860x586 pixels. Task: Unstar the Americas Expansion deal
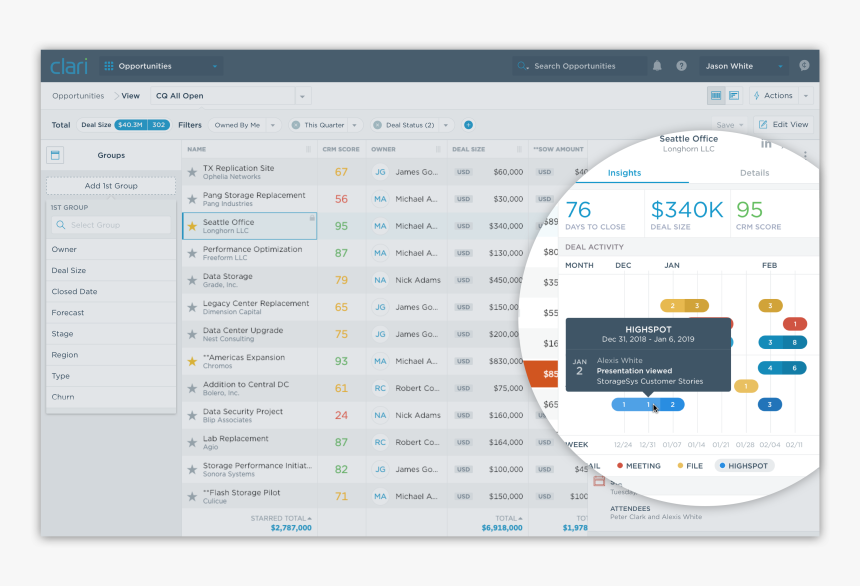pyautogui.click(x=192, y=361)
